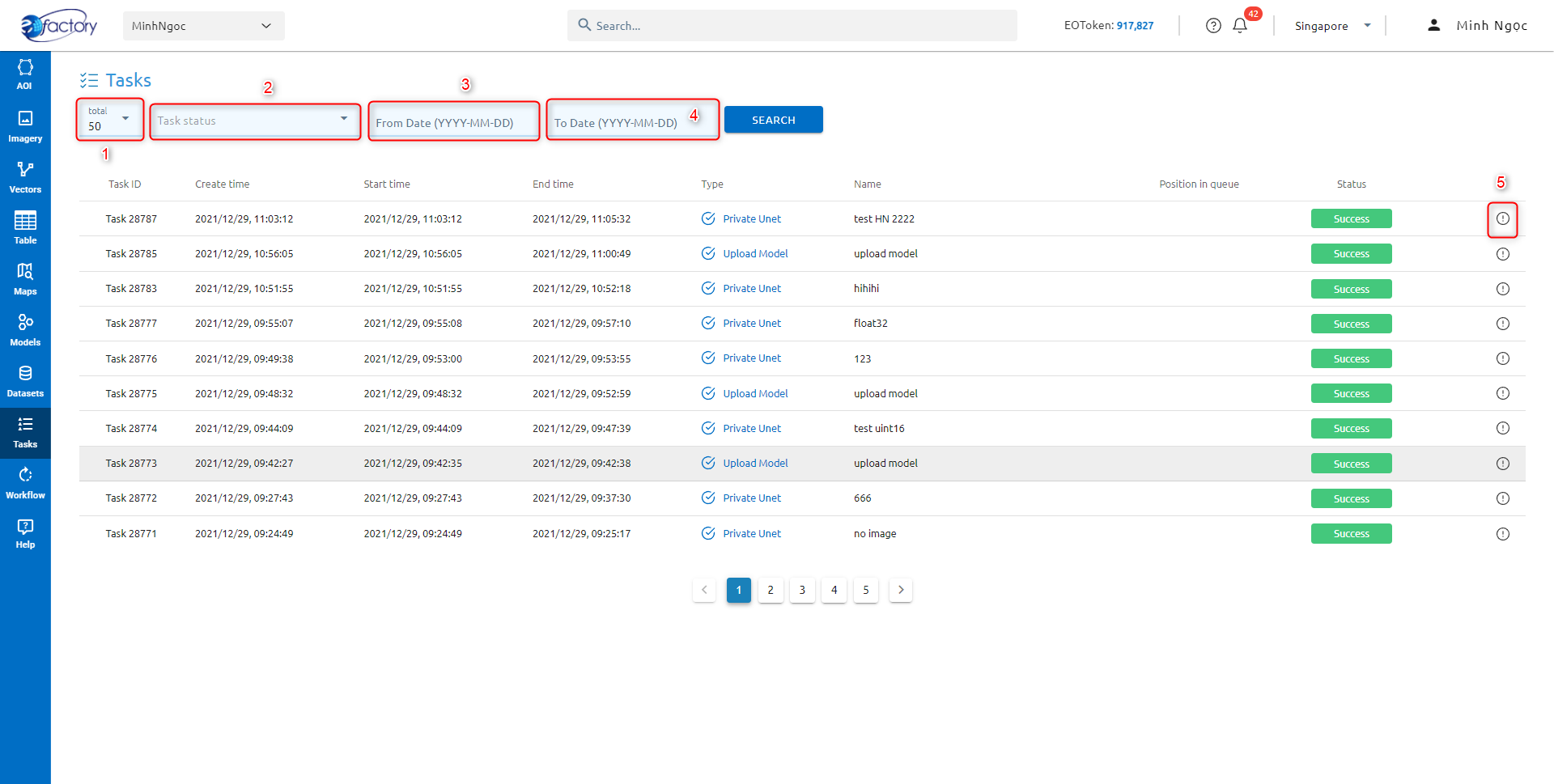
Task: Click the SEARCH button
Action: tap(774, 120)
